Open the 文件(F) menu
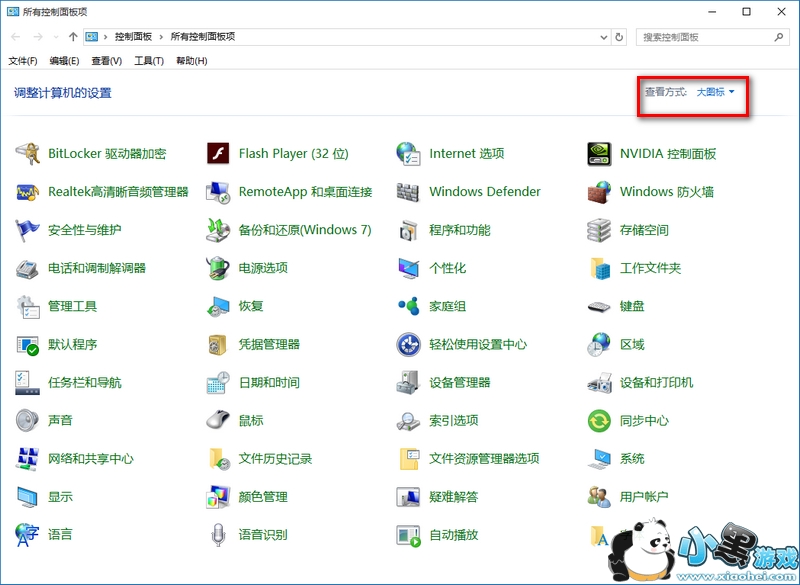Image resolution: width=800 pixels, height=585 pixels. (23, 61)
